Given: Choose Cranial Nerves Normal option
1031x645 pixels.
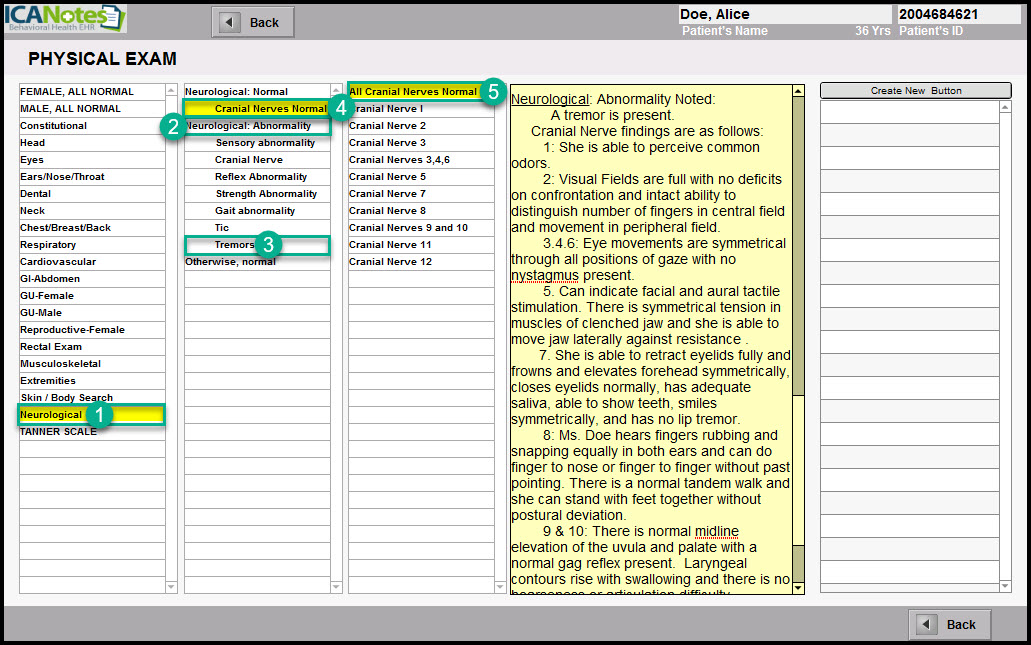Looking at the screenshot, I should [269, 109].
